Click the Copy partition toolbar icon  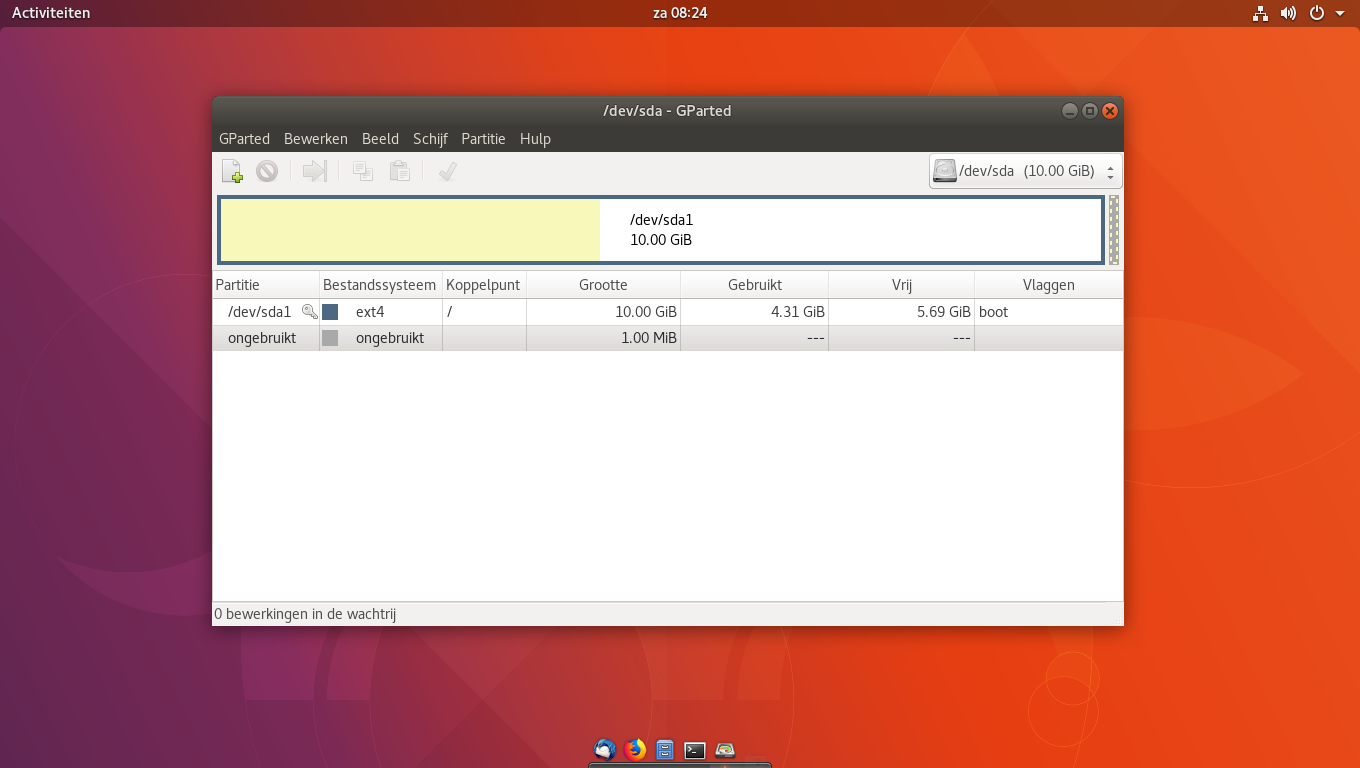pyautogui.click(x=363, y=171)
